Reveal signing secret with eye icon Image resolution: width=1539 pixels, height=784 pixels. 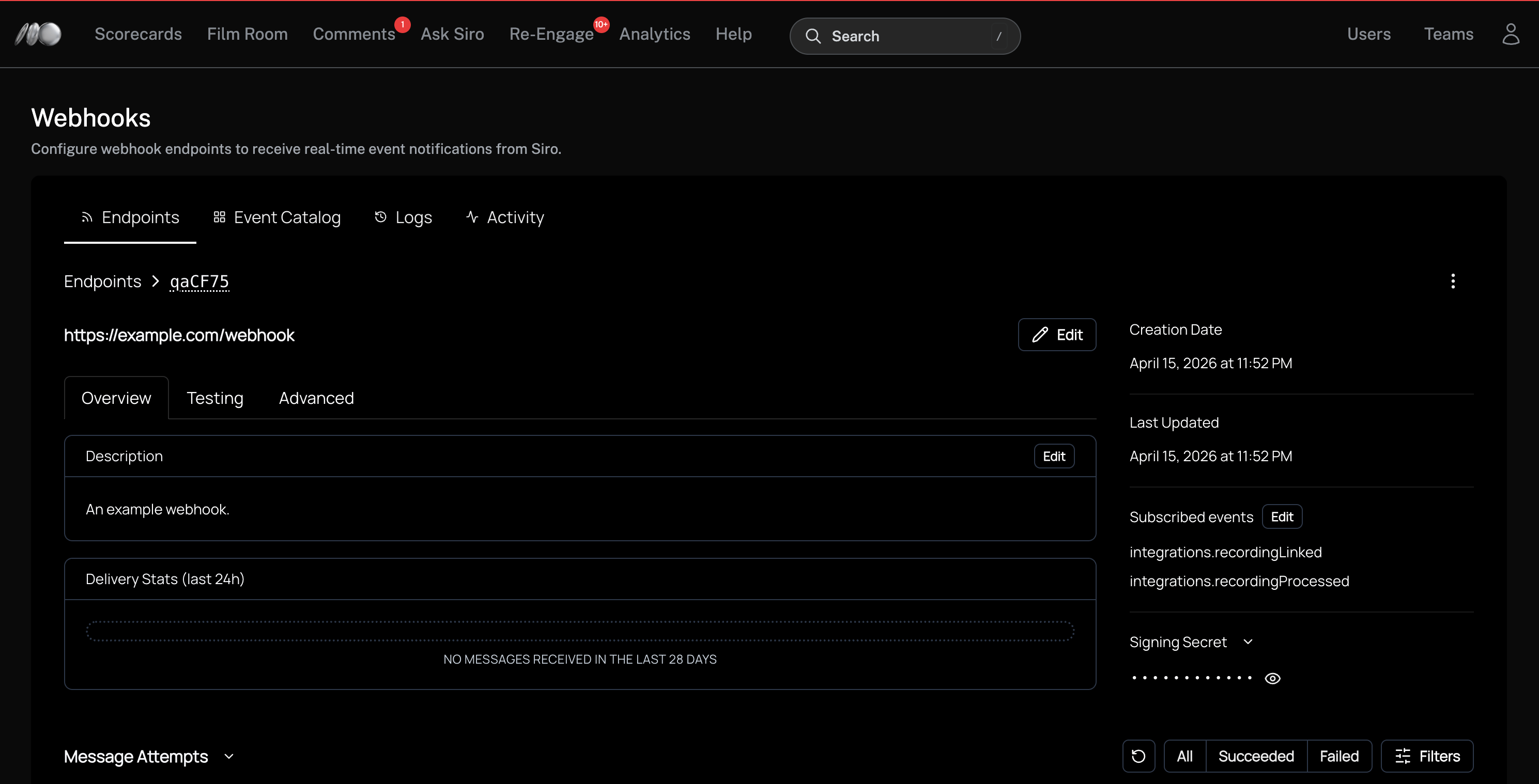click(x=1272, y=678)
